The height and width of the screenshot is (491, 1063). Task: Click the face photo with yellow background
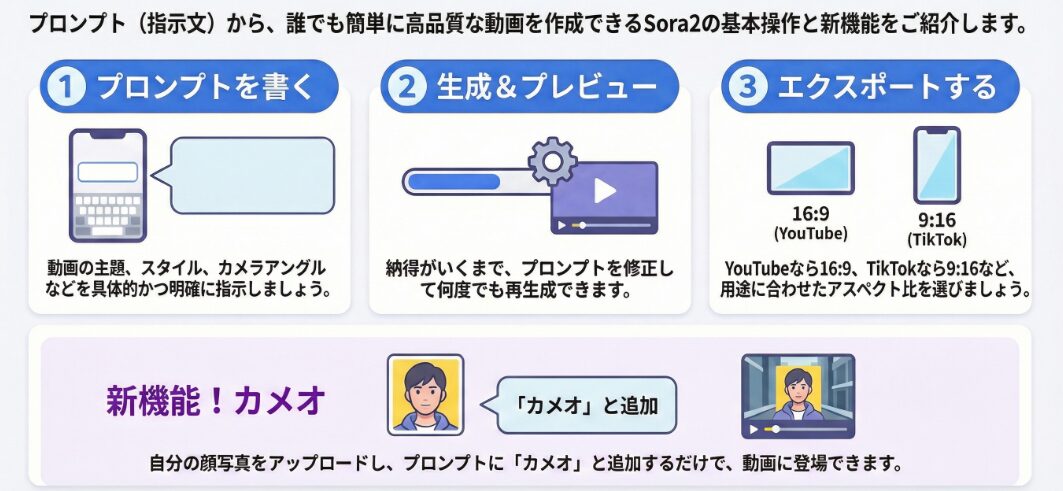(x=425, y=394)
